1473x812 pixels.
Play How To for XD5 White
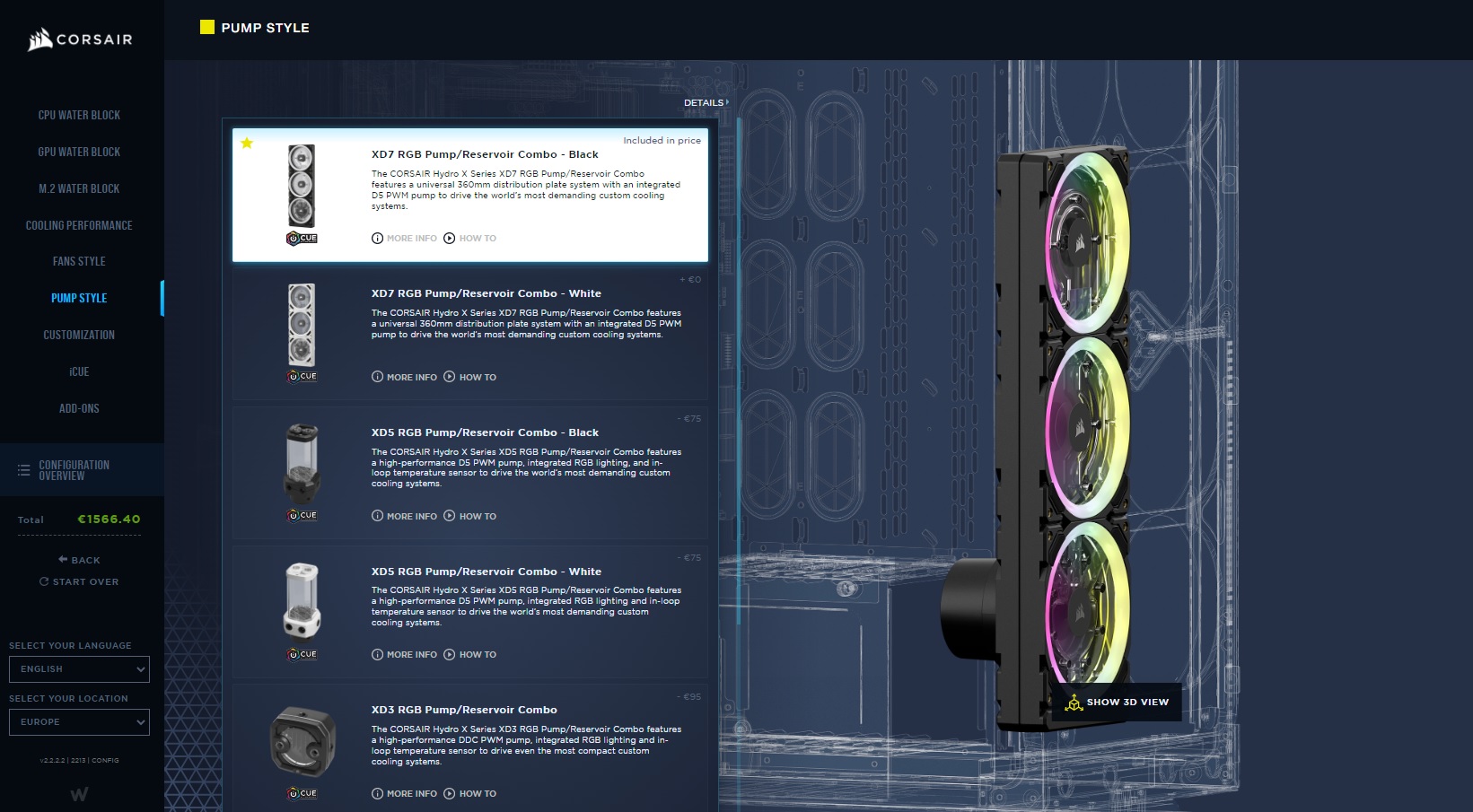click(x=469, y=655)
